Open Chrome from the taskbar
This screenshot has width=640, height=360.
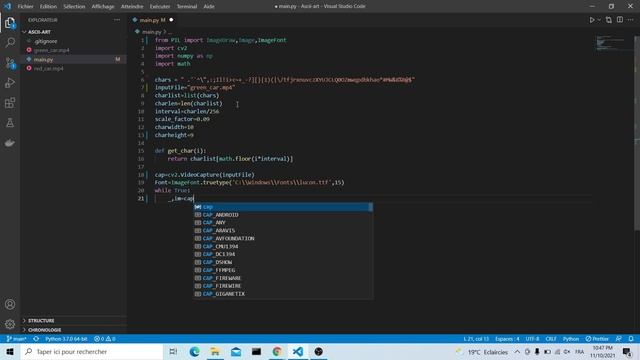(x=277, y=351)
